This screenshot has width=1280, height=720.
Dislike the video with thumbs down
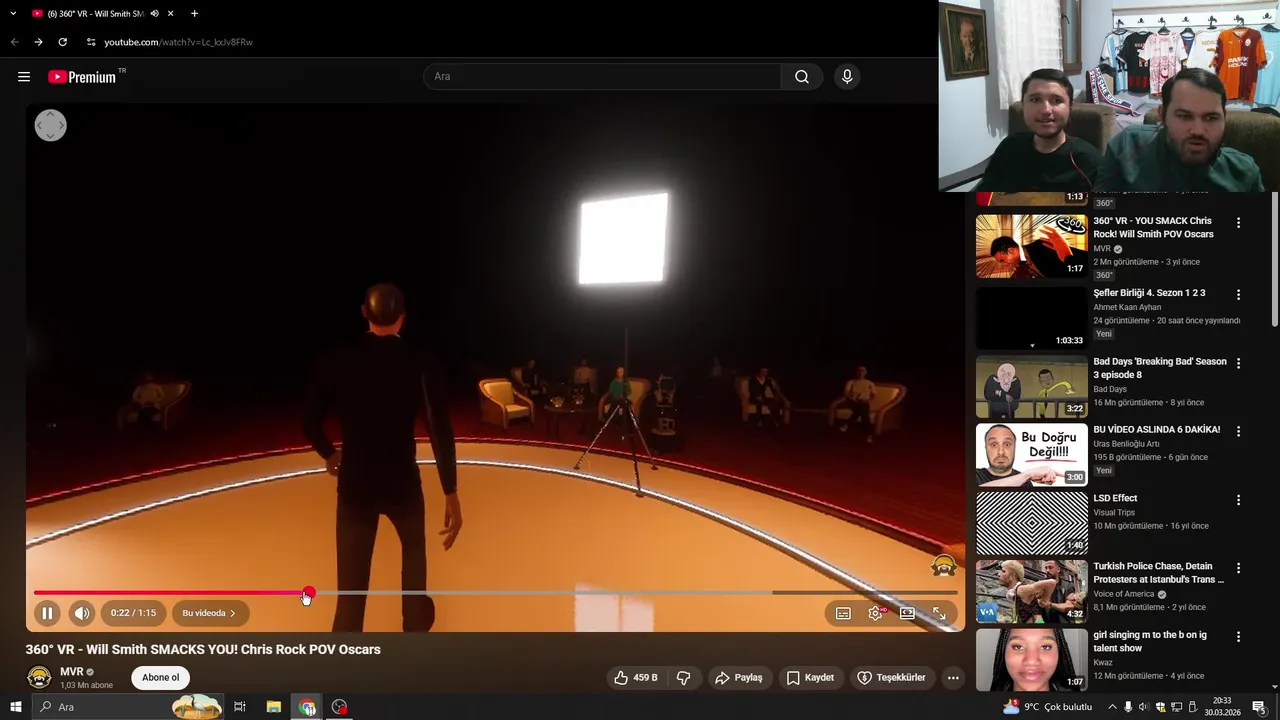click(684, 678)
